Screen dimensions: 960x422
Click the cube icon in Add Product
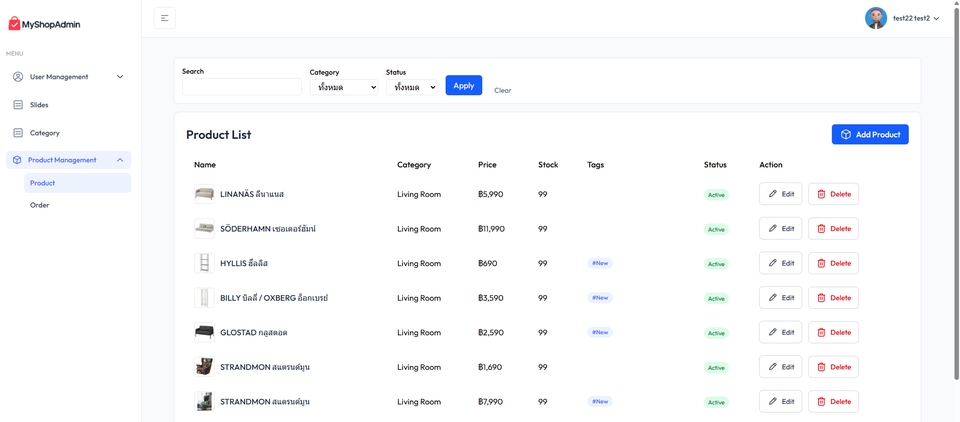tap(846, 135)
